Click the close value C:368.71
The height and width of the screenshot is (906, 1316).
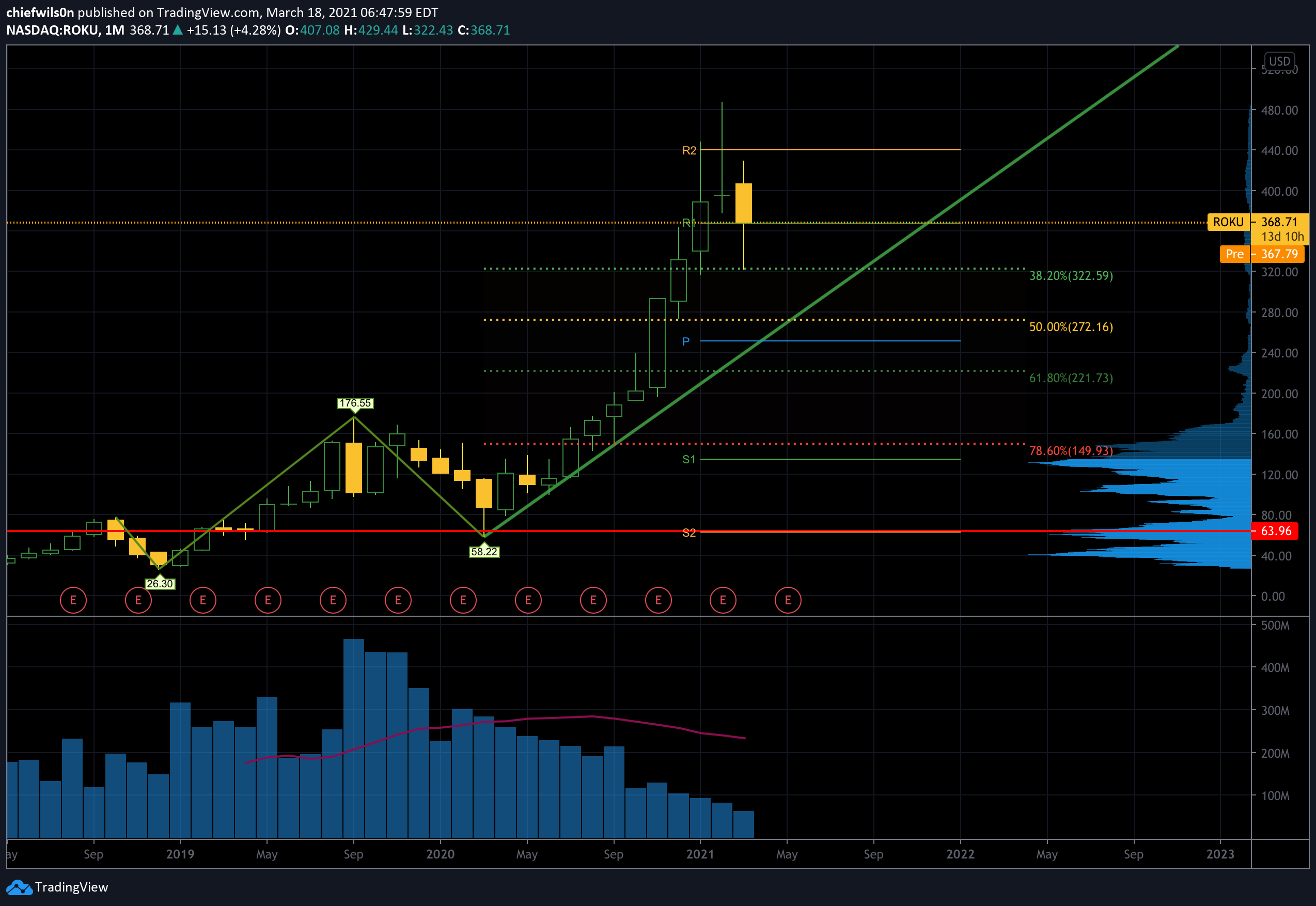point(484,30)
